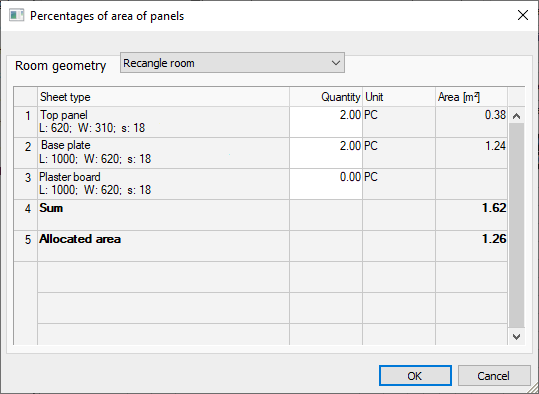Screen dimensions: 539x394
Task: Edit Plaster board quantity 0.00
Action: (x=326, y=184)
